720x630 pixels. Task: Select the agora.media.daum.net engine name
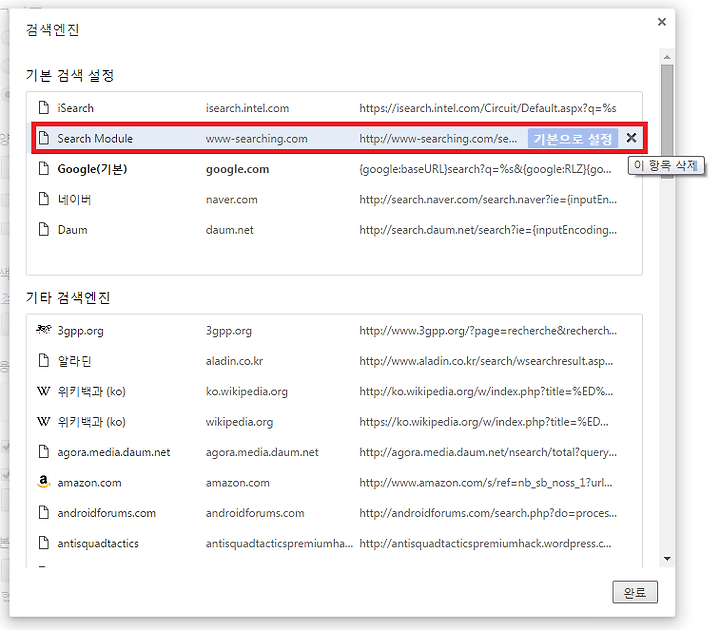click(x=114, y=452)
